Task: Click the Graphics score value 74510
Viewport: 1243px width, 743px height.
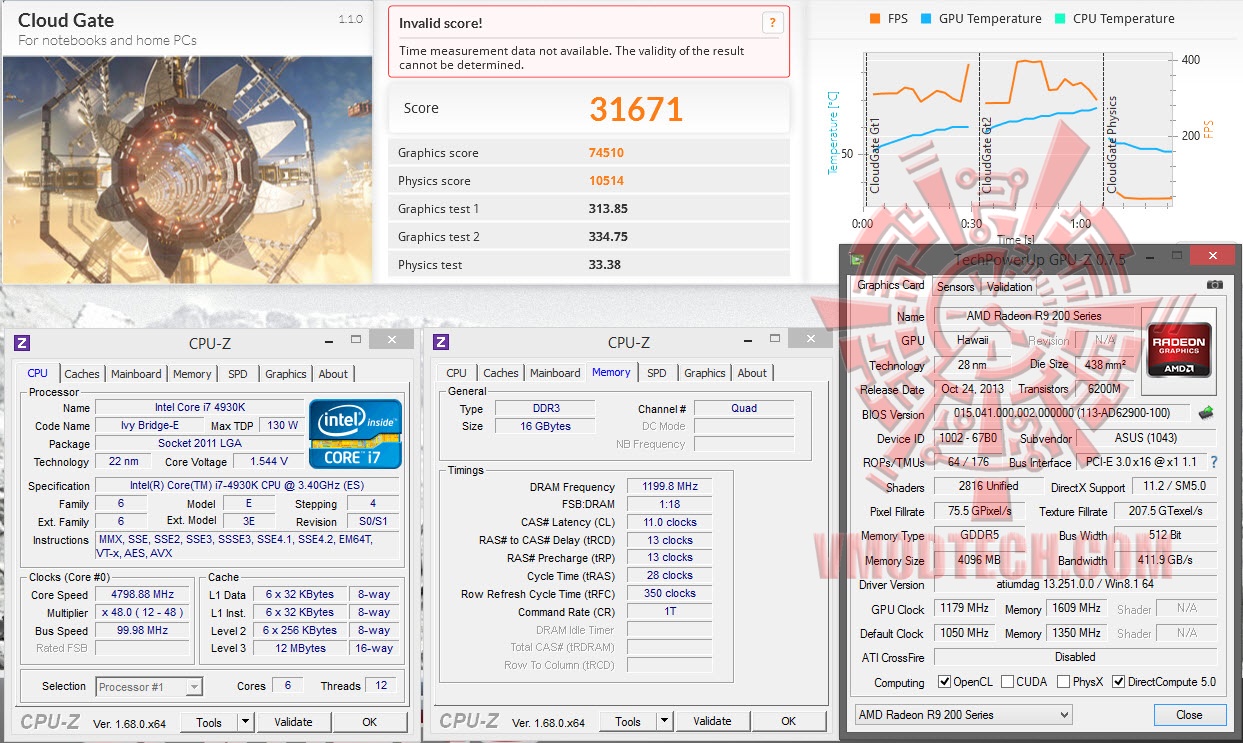Action: pos(606,153)
